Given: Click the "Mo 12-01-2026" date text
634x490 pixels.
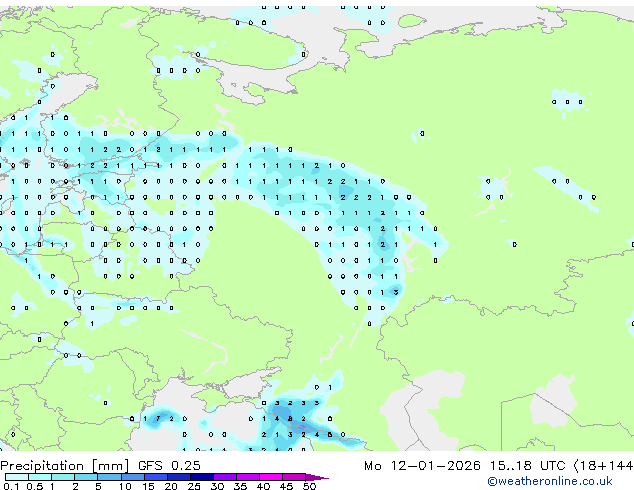Looking at the screenshot, I should click(x=422, y=465).
